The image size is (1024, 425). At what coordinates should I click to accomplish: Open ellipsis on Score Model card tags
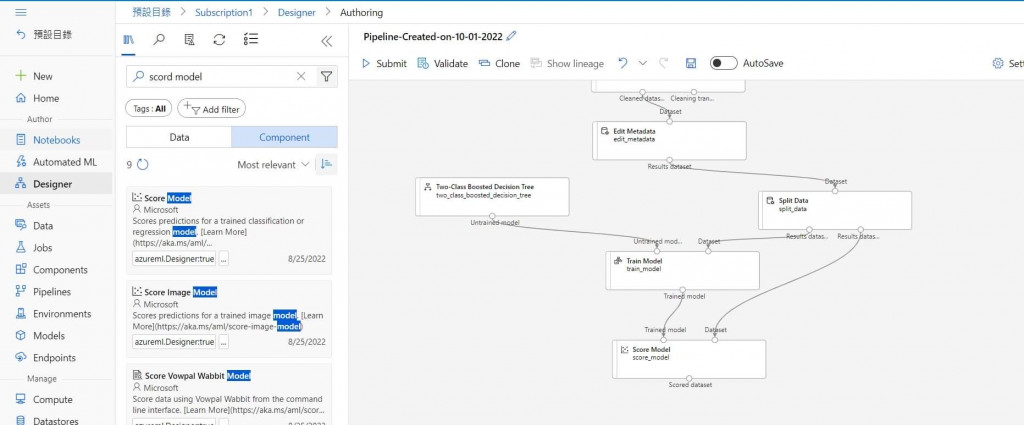tap(223, 259)
